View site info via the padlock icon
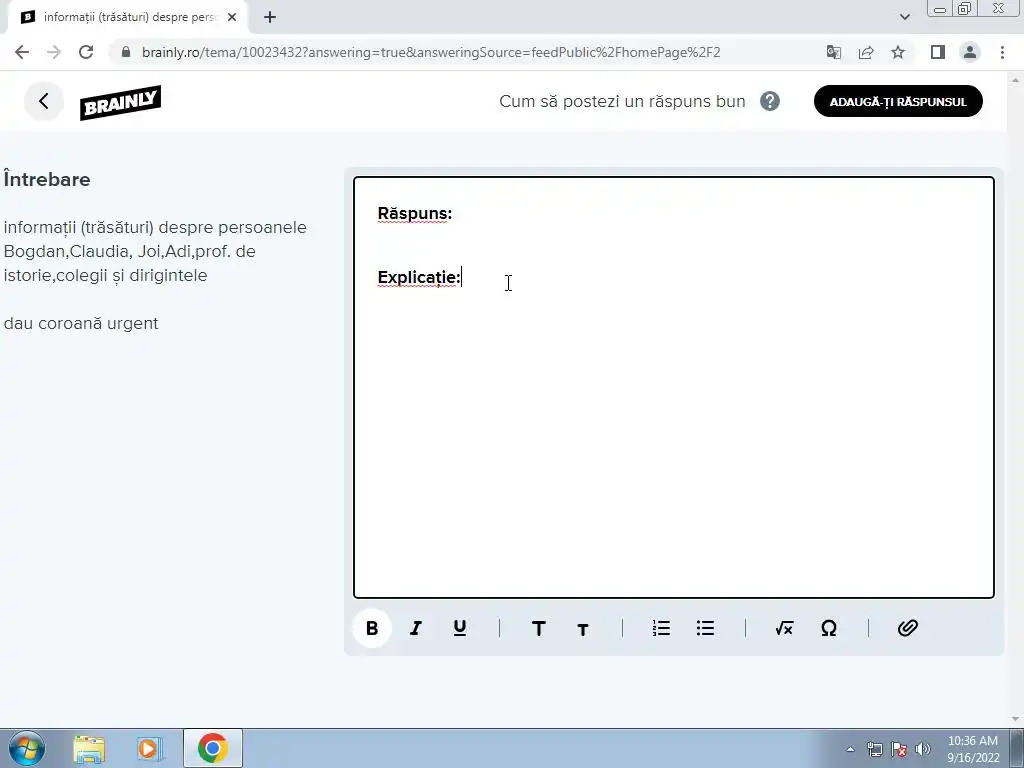Image resolution: width=1024 pixels, height=768 pixels. (x=127, y=52)
